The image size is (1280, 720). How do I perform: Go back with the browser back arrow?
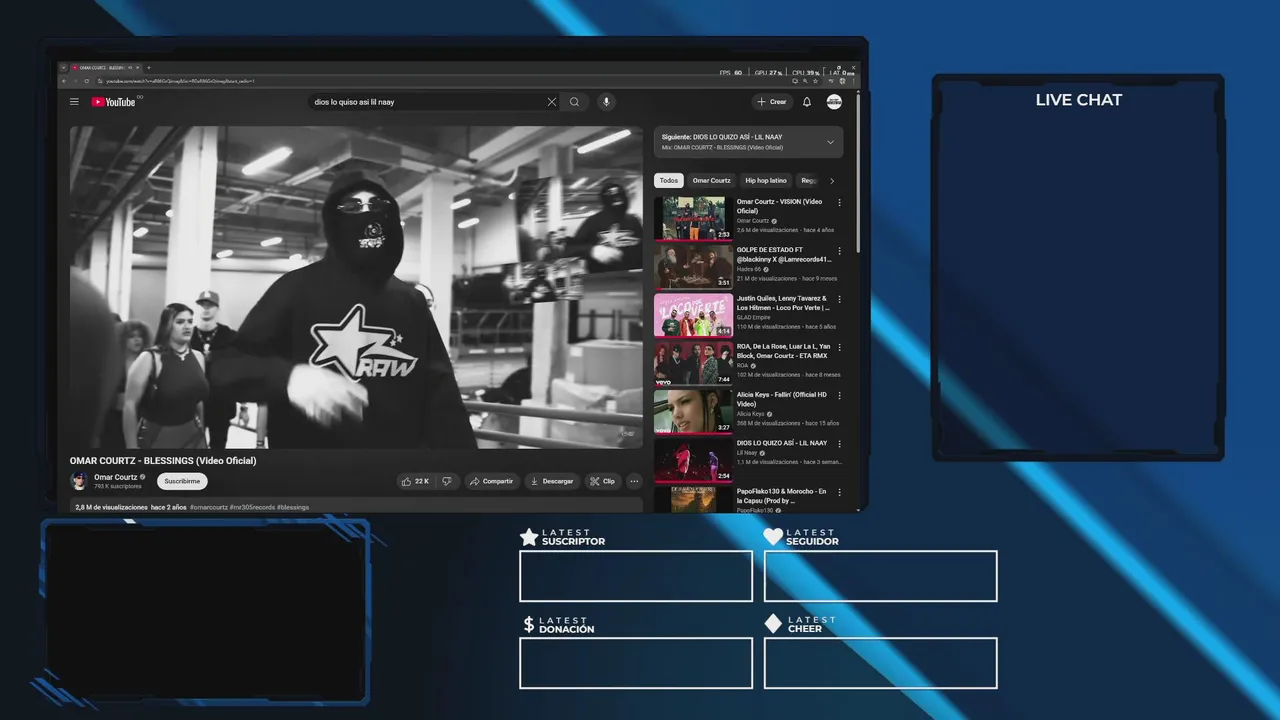(x=63, y=81)
